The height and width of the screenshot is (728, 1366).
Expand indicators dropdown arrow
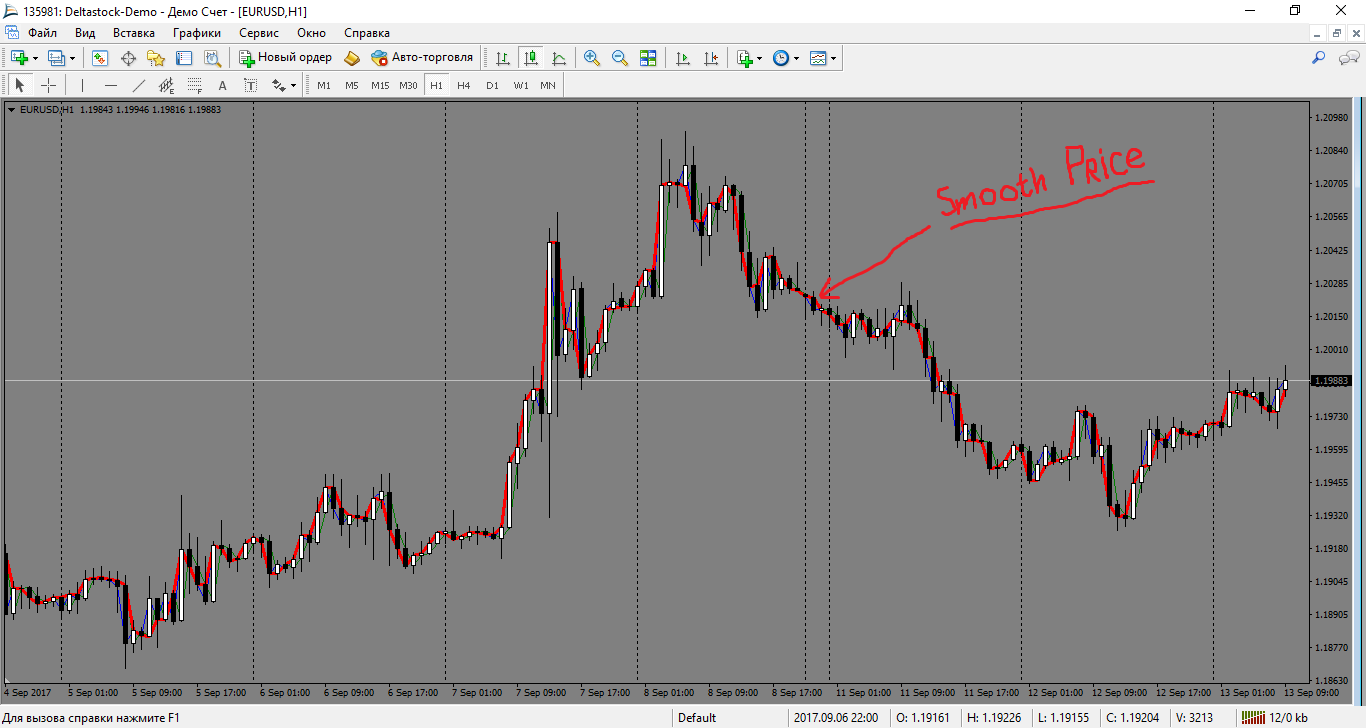(x=760, y=58)
